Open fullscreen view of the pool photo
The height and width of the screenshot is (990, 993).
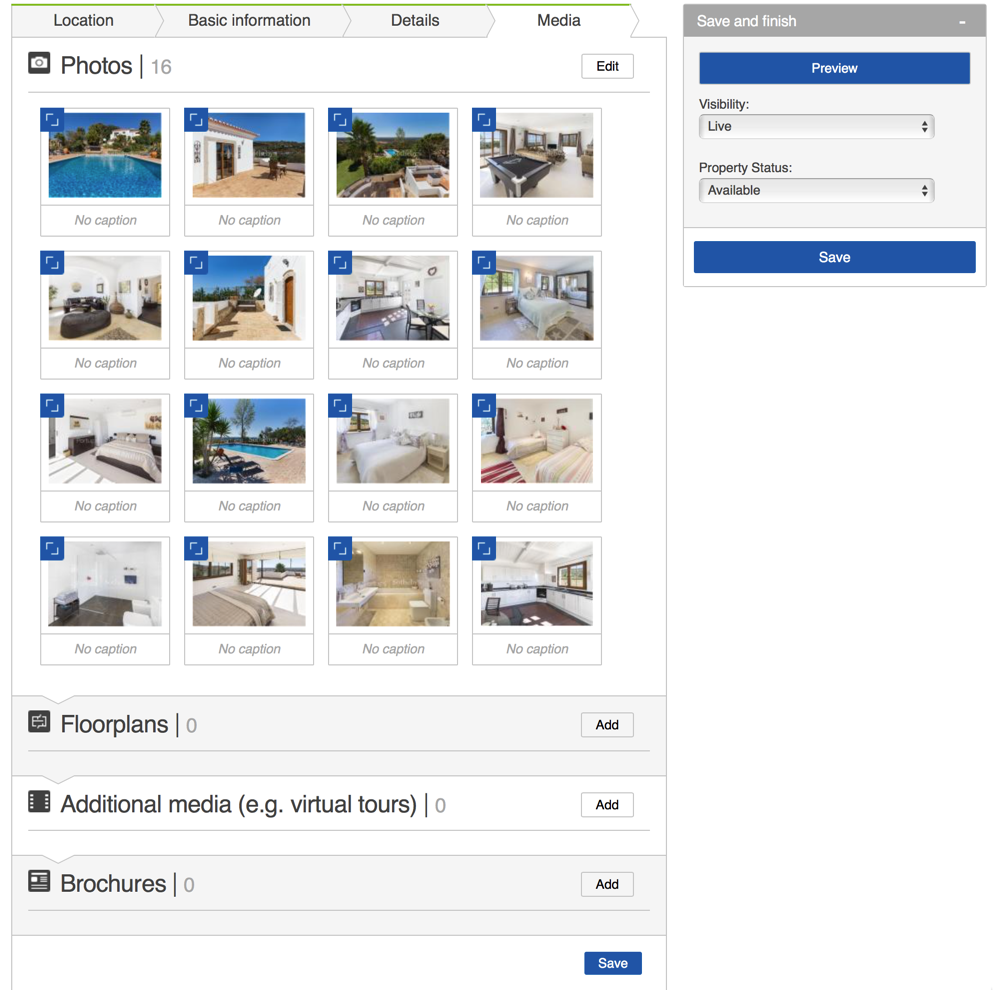(x=52, y=119)
